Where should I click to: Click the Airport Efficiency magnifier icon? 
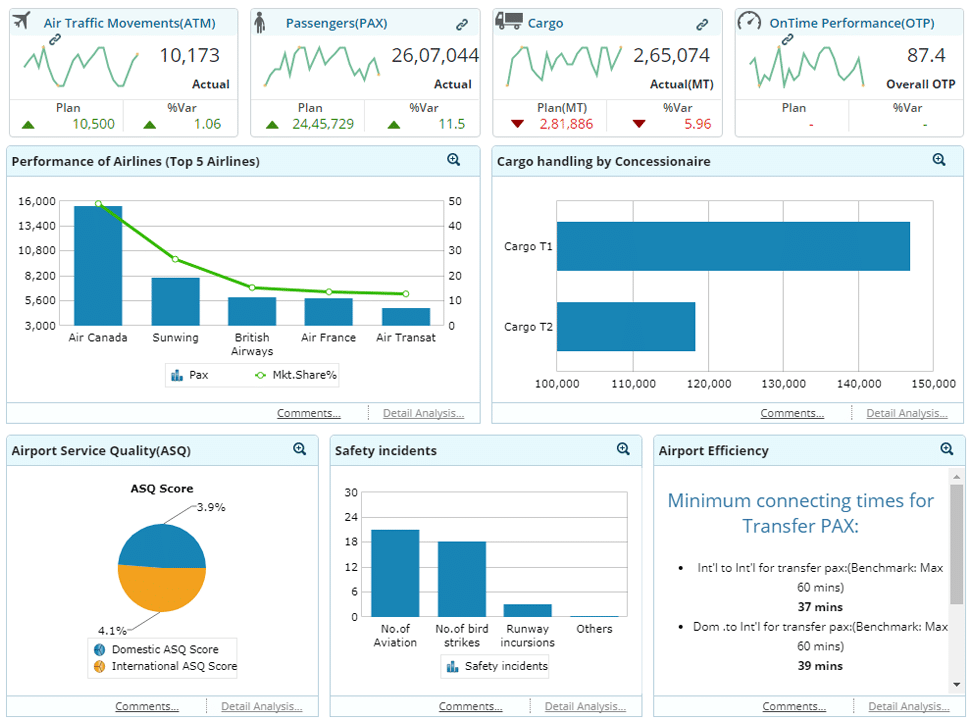[947, 450]
